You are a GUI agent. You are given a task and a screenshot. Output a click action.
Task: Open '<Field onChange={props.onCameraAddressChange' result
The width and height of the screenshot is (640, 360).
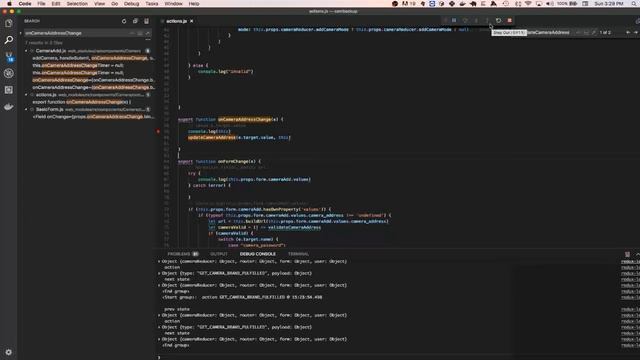(93, 117)
